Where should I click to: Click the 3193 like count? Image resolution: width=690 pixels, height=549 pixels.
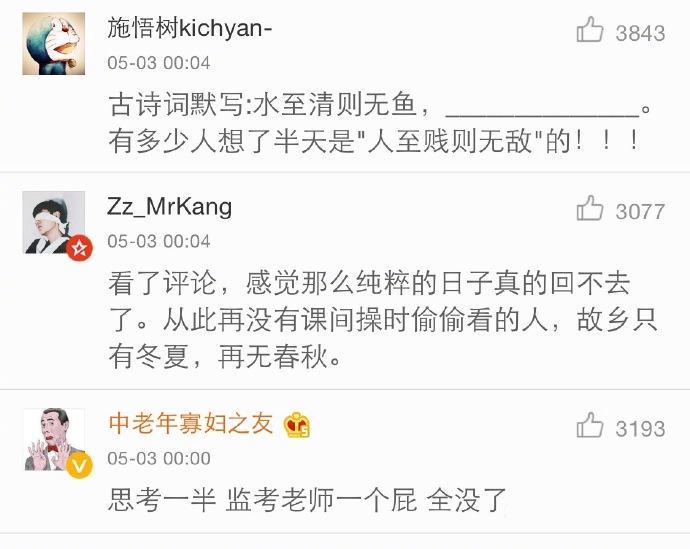coord(640,429)
